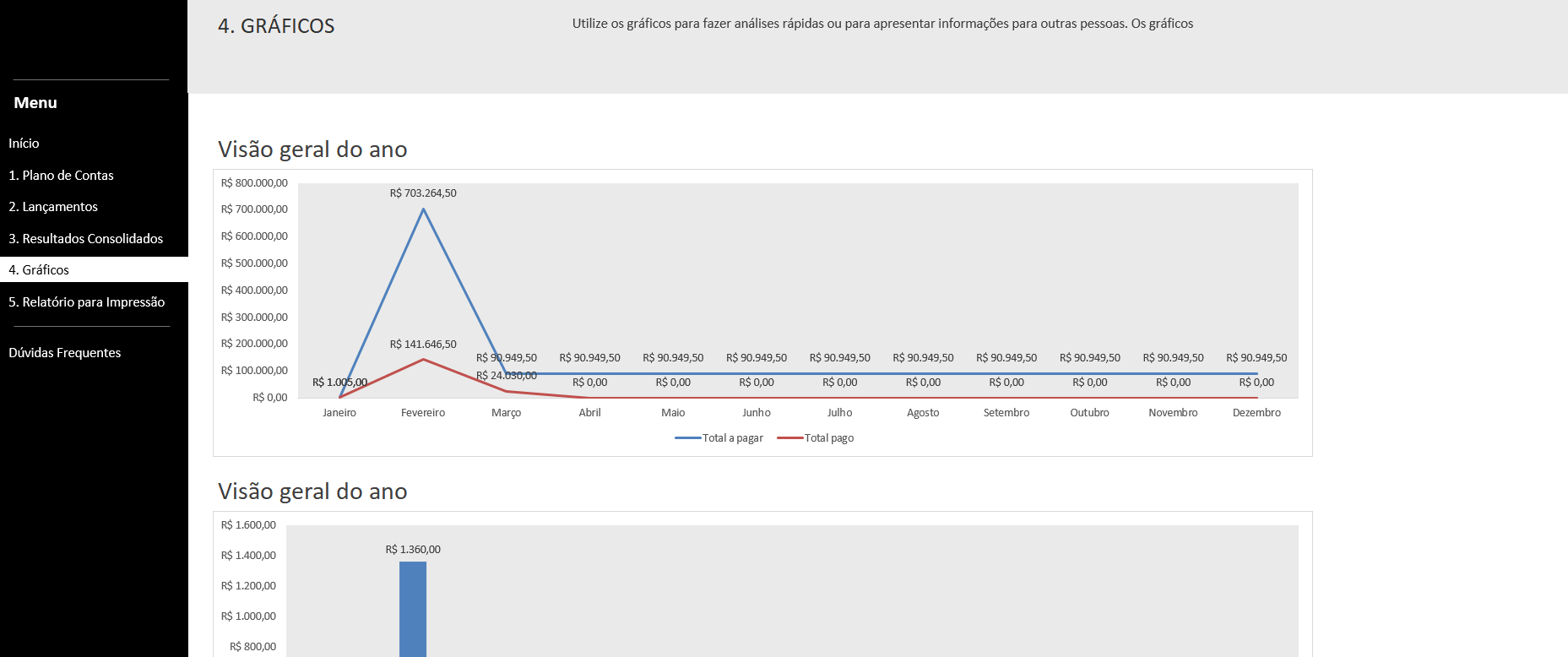Click the blue line marker in the legend
This screenshot has width=1568, height=657.
coord(687,438)
